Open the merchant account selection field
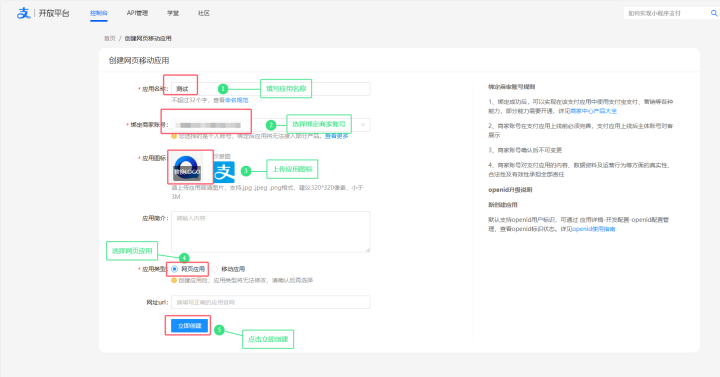720x377 pixels. (x=271, y=124)
